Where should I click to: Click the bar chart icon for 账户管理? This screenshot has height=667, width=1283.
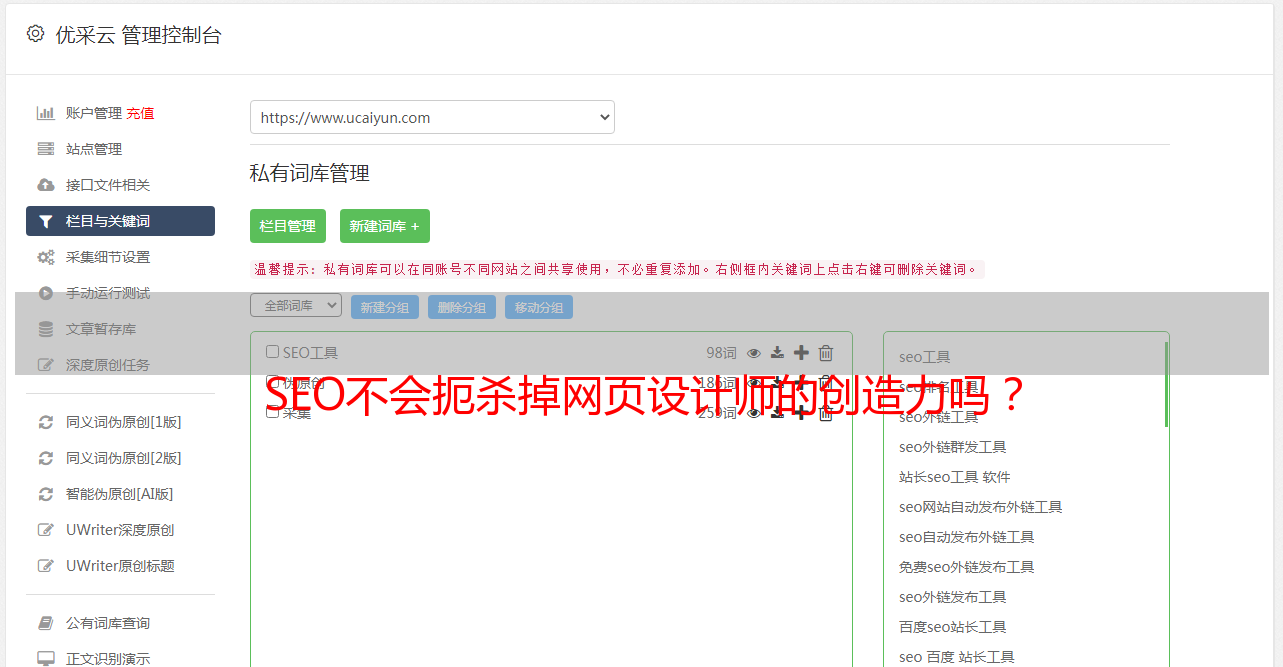click(45, 113)
